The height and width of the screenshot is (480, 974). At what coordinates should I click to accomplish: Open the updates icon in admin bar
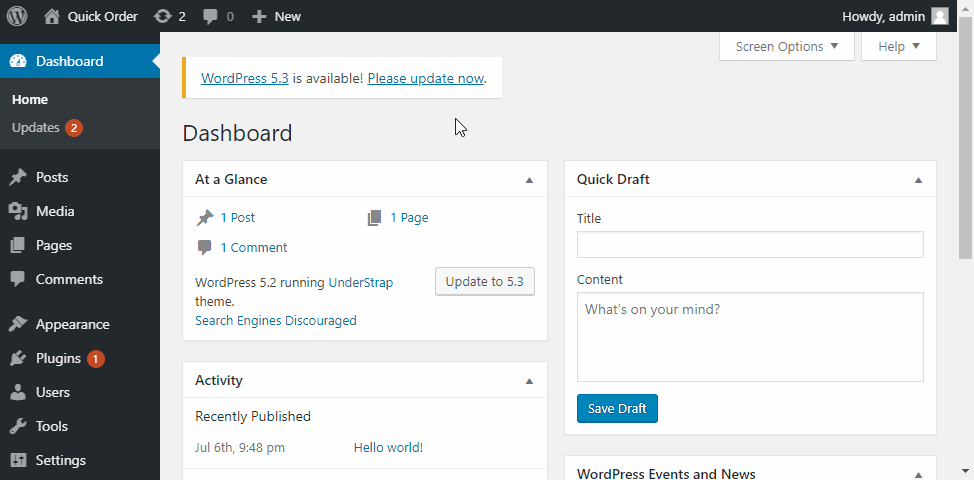coord(162,16)
